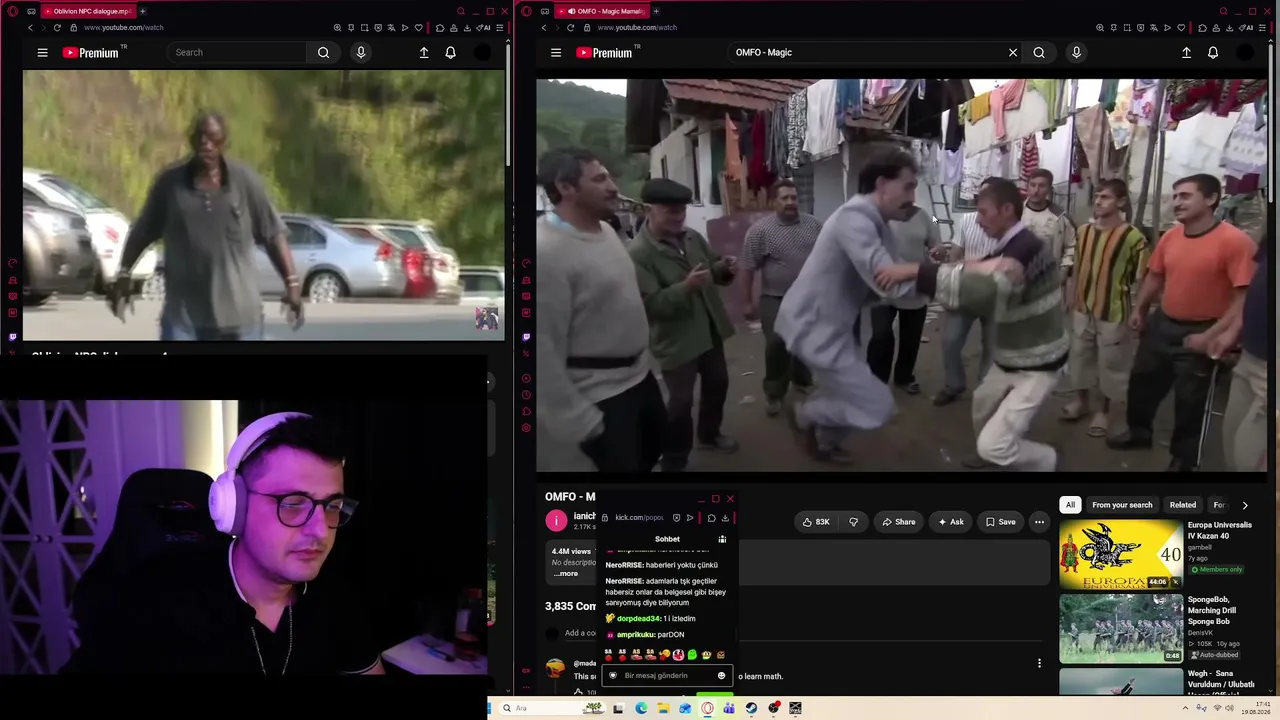Run search with magnifier in left YouTube window
The width and height of the screenshot is (1280, 720).
click(323, 52)
